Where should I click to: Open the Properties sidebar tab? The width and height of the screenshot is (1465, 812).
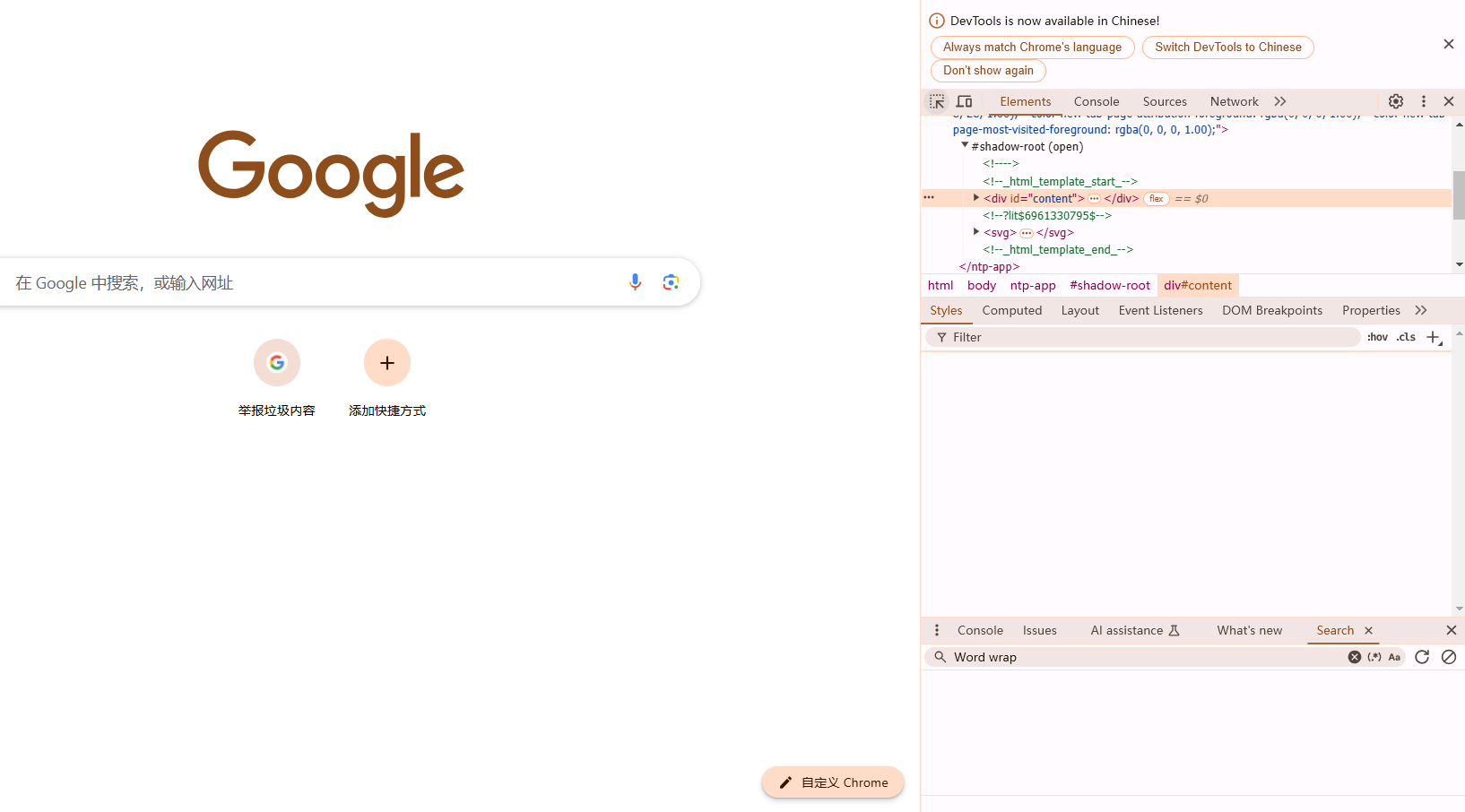point(1371,310)
